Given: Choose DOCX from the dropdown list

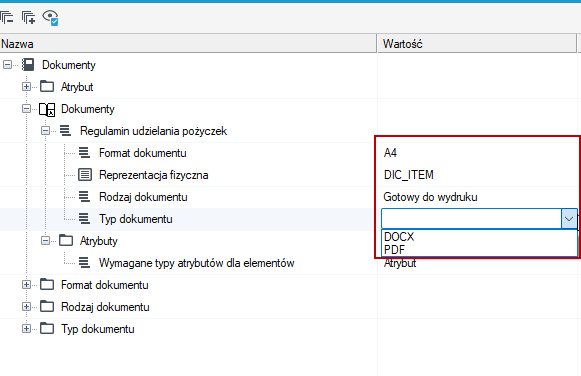Looking at the screenshot, I should click(399, 237).
